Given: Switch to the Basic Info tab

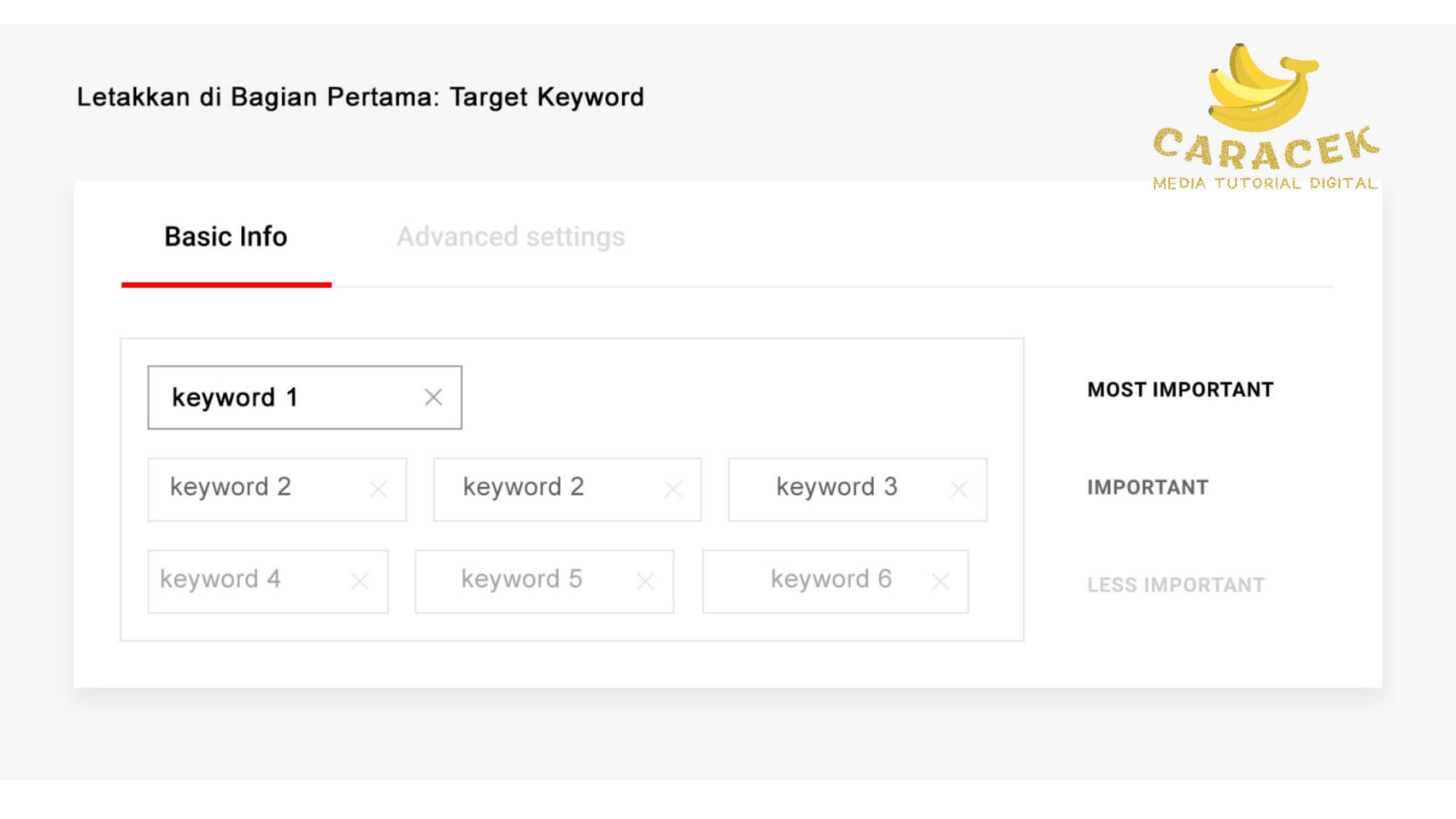Looking at the screenshot, I should (x=226, y=237).
